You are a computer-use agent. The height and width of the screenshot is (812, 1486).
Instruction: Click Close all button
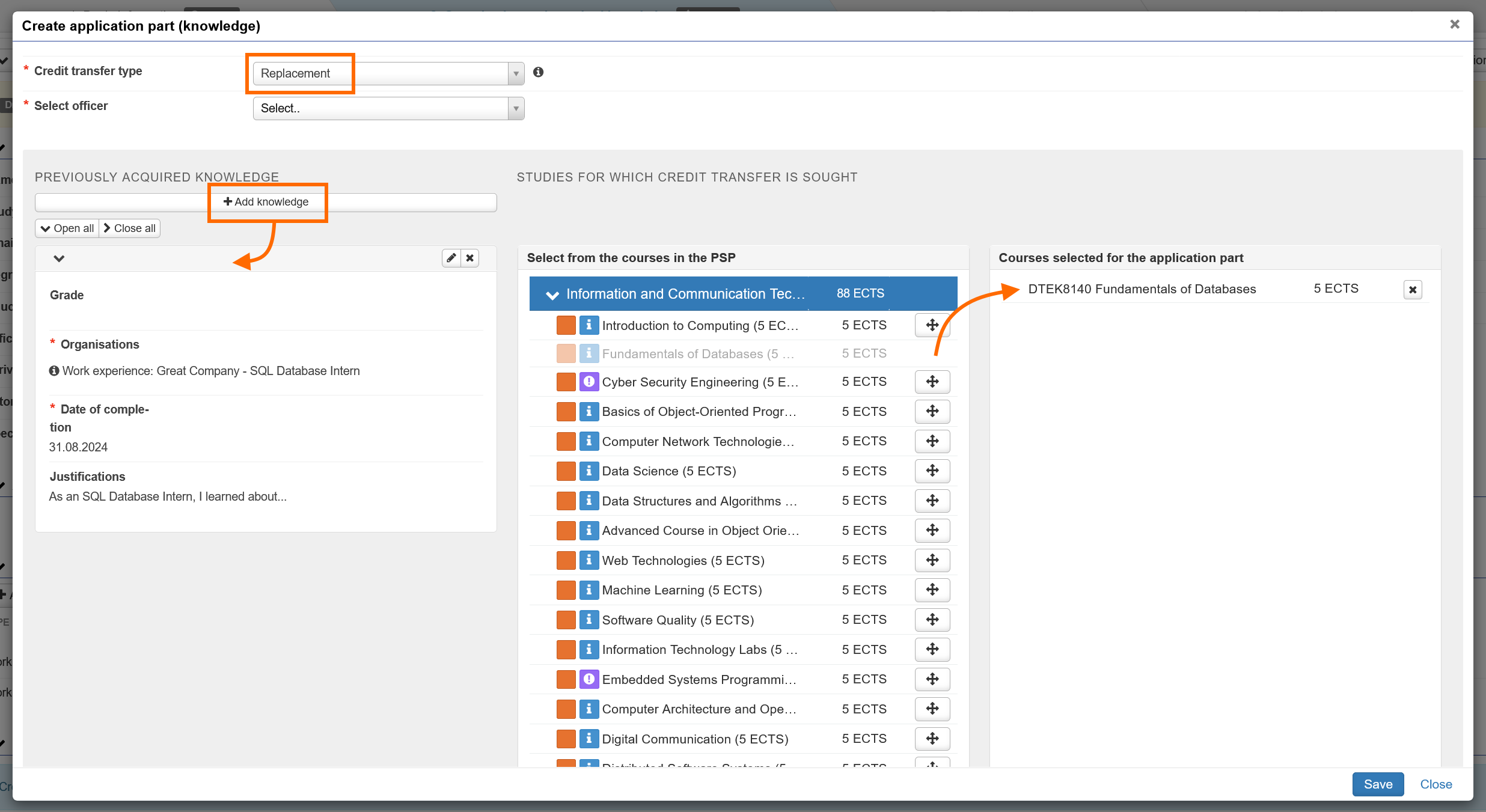pos(130,228)
